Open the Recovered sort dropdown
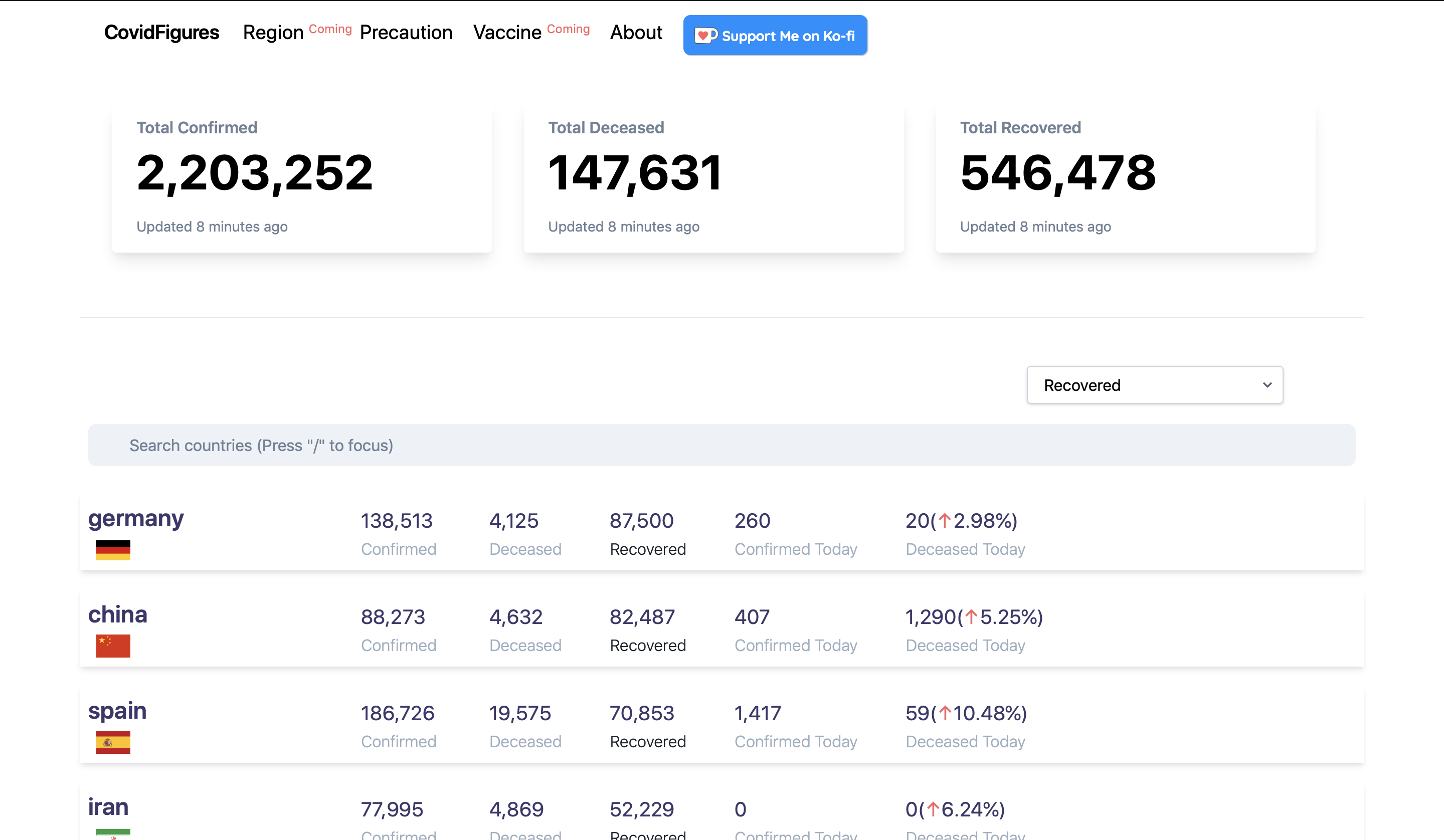This screenshot has height=840, width=1444. click(1154, 385)
